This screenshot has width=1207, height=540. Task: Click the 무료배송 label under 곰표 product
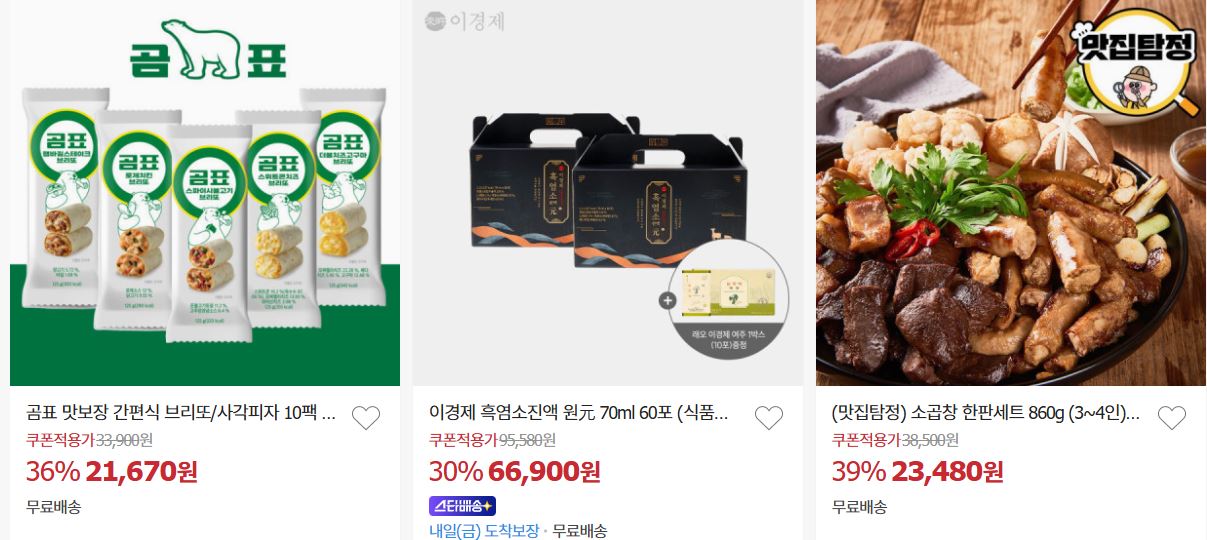(x=54, y=506)
